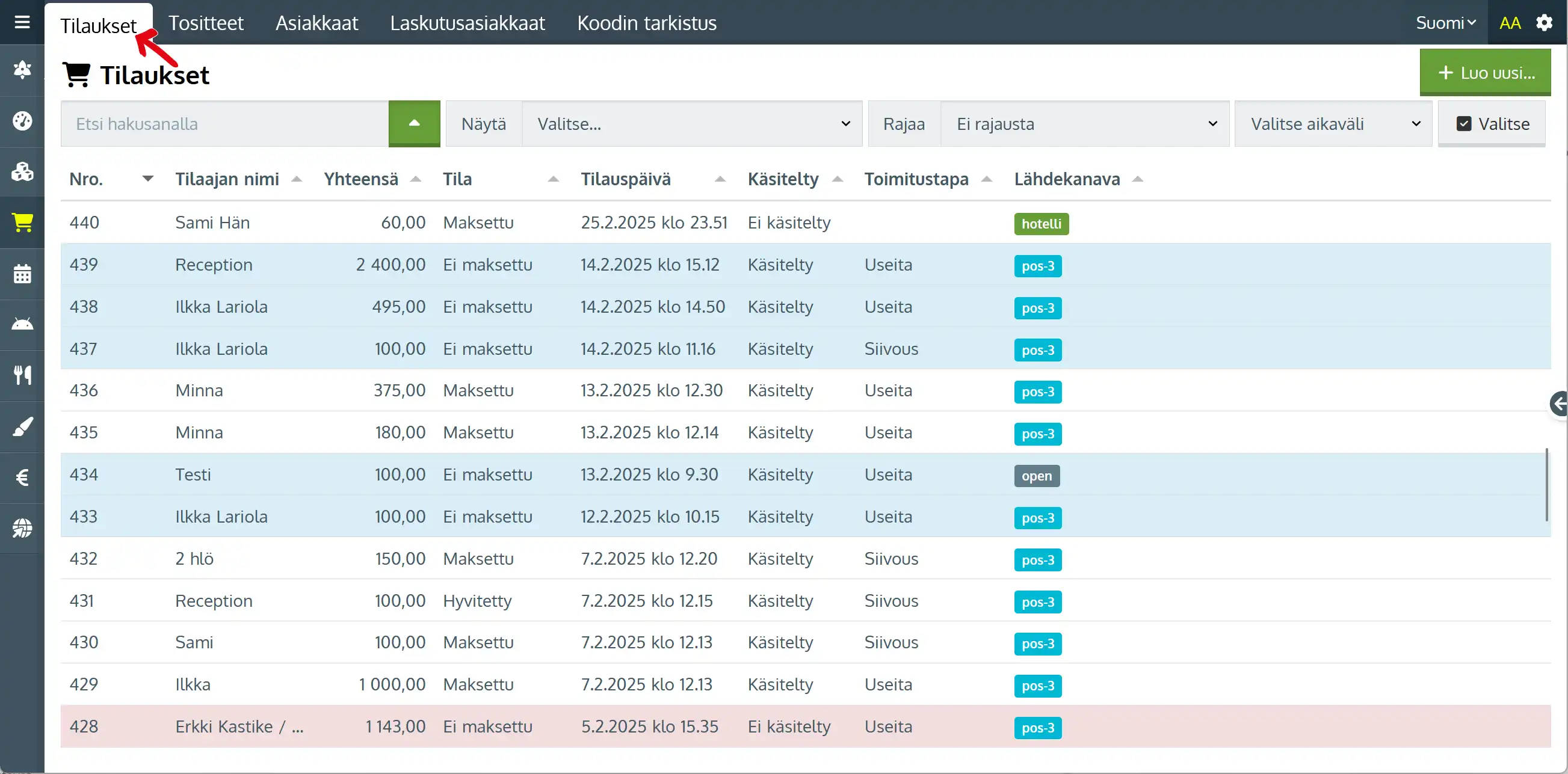The height and width of the screenshot is (774, 1568).
Task: Click the dashboard gauge sidebar icon
Action: [x=22, y=120]
